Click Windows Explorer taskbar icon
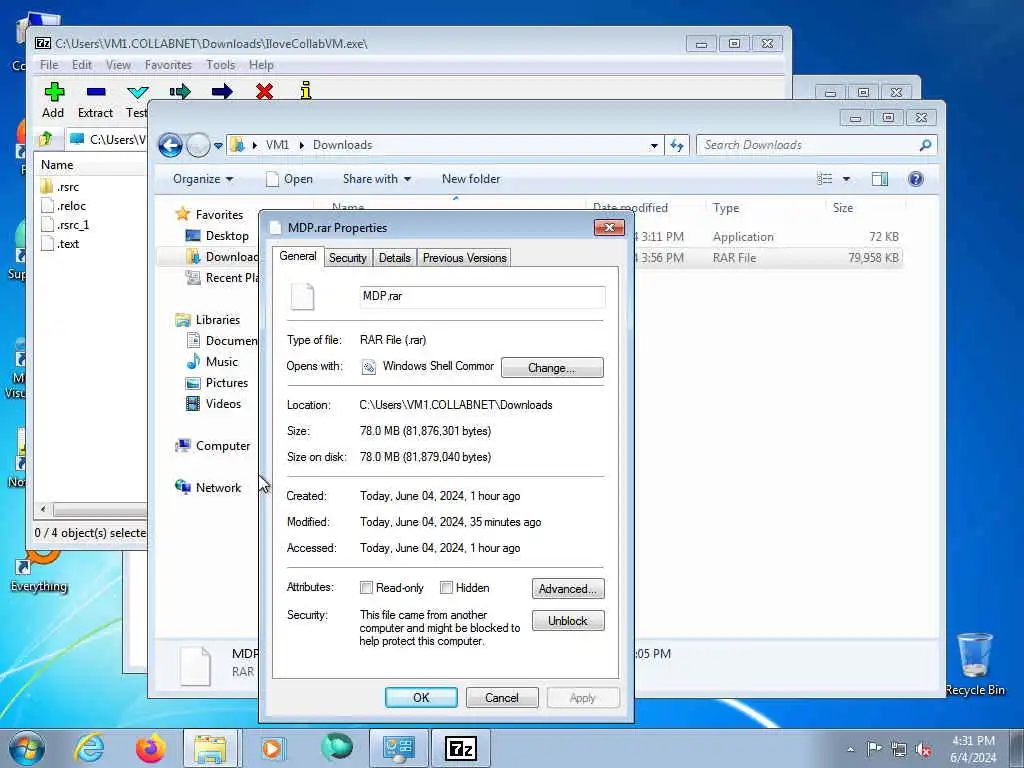The image size is (1024, 768). tap(210, 748)
